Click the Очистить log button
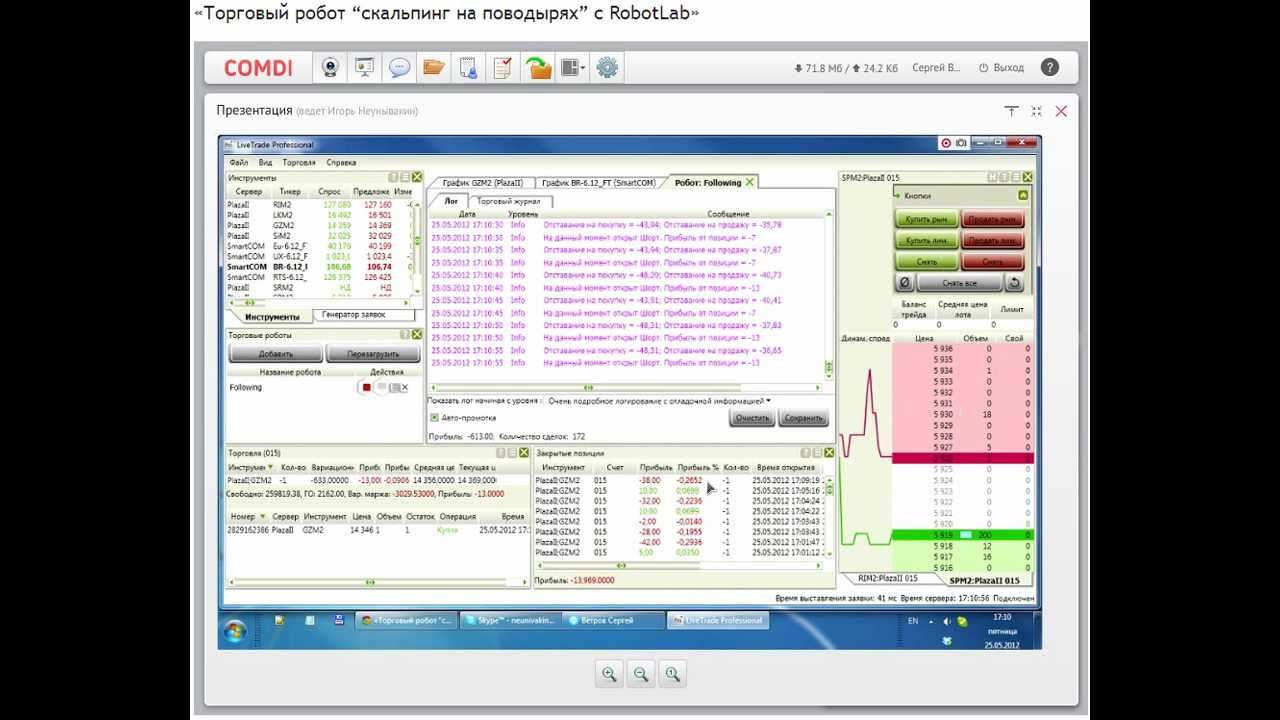This screenshot has height=720, width=1280. 752,418
